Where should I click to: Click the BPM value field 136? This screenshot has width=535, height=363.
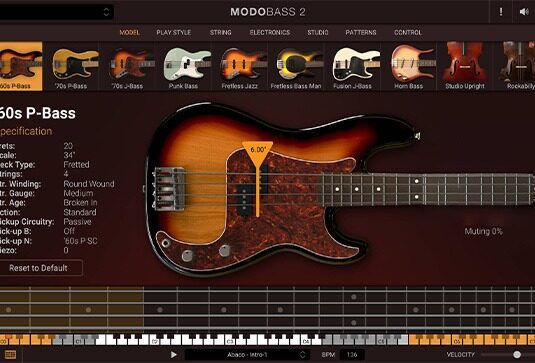pos(352,354)
